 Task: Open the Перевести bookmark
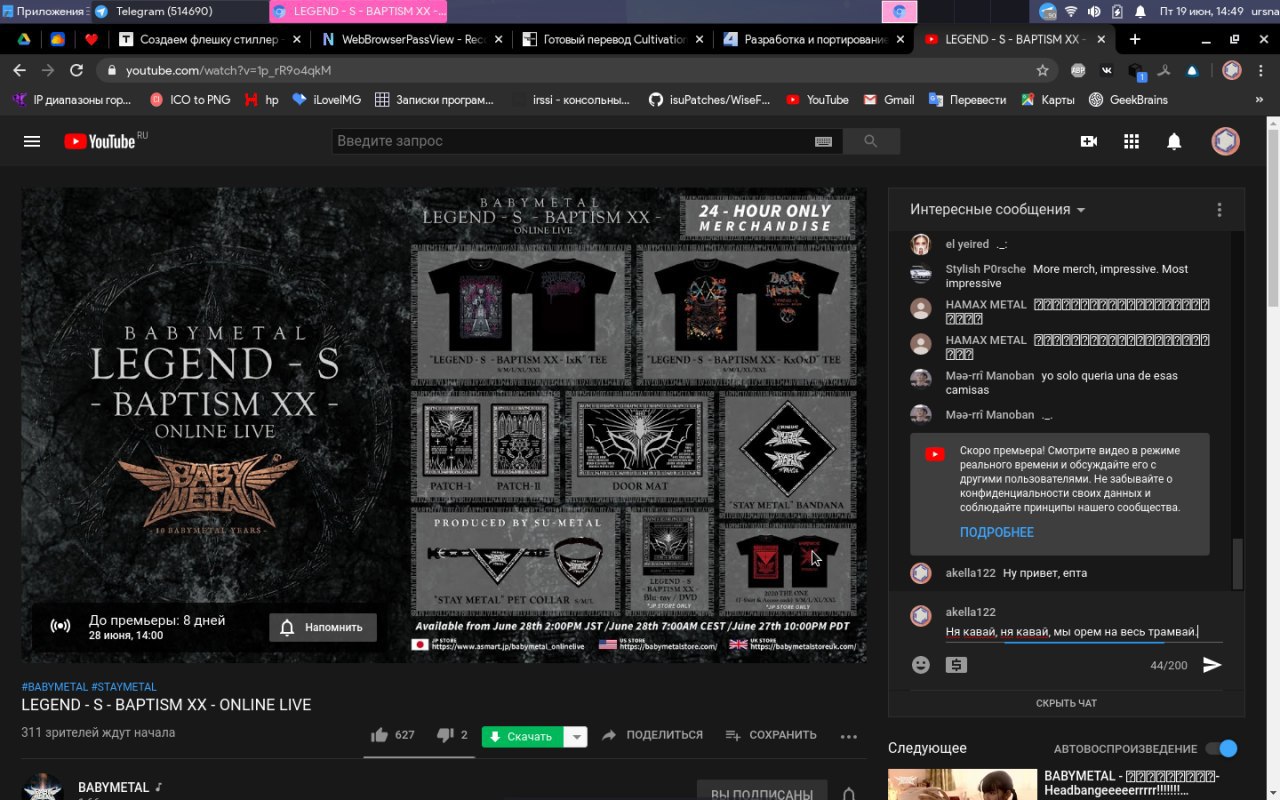click(967, 100)
